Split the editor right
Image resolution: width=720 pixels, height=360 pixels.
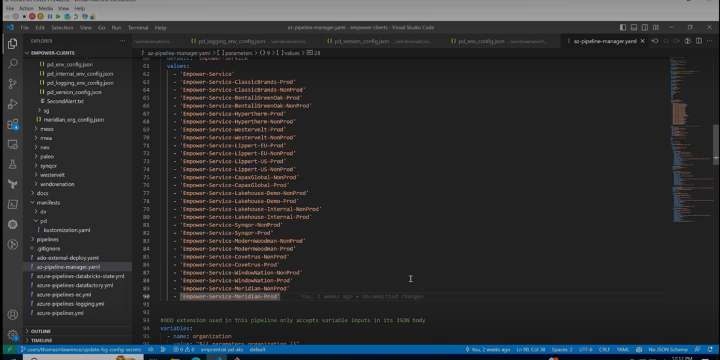coord(698,41)
